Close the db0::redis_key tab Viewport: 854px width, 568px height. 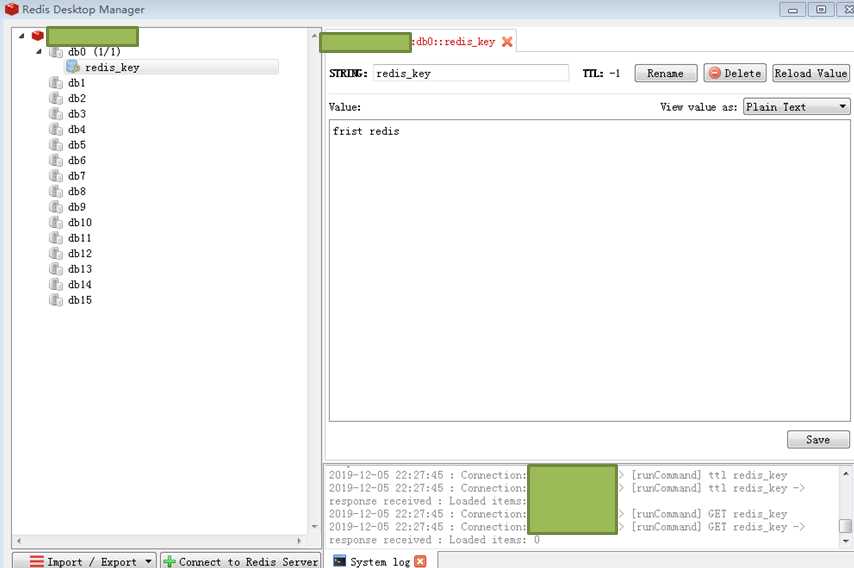point(507,42)
